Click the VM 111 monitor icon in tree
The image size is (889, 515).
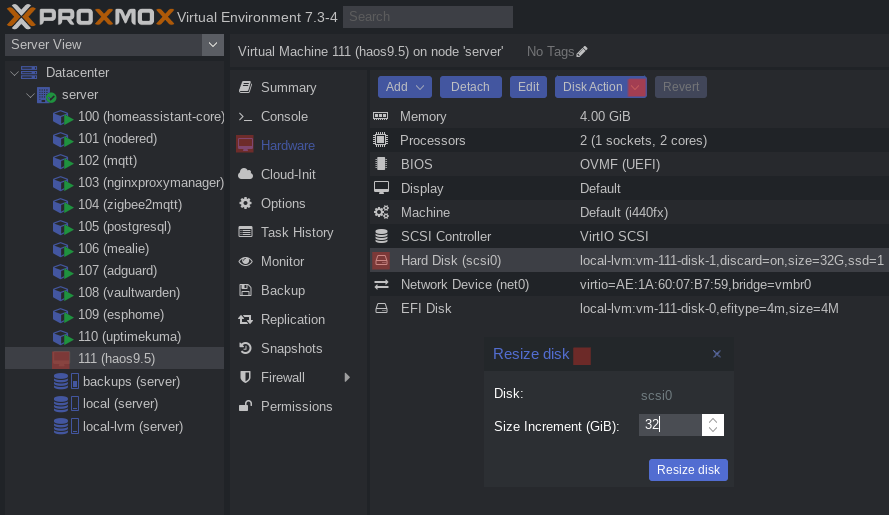click(61, 359)
